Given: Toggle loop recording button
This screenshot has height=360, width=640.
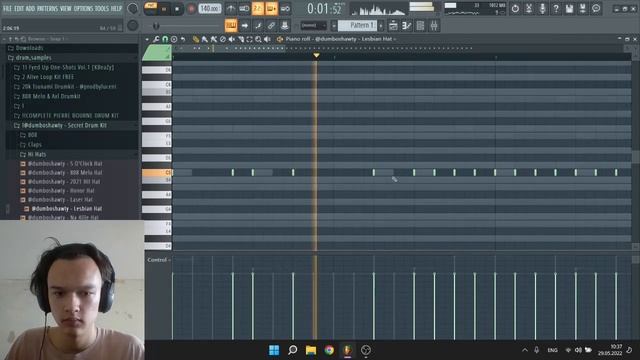Looking at the screenshot, I should tap(285, 9).
